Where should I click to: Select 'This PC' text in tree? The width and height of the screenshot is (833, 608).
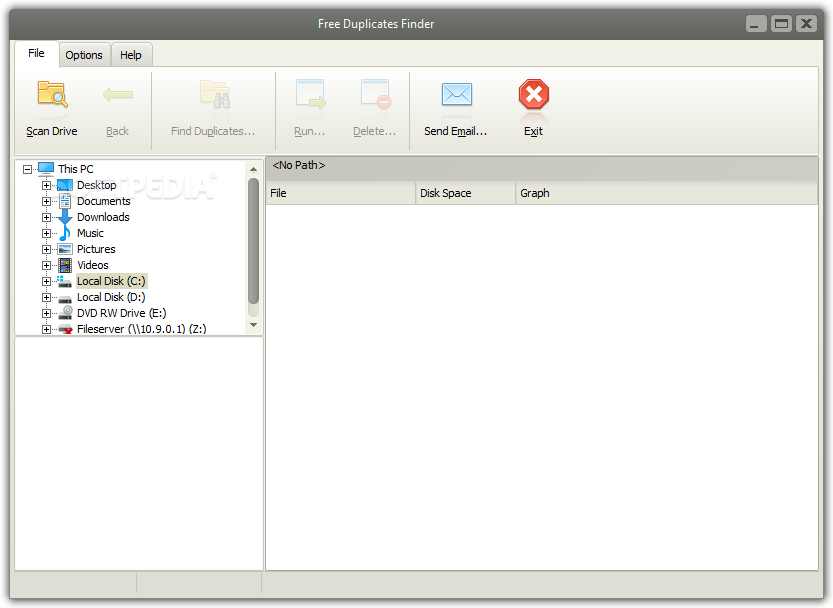(x=75, y=169)
